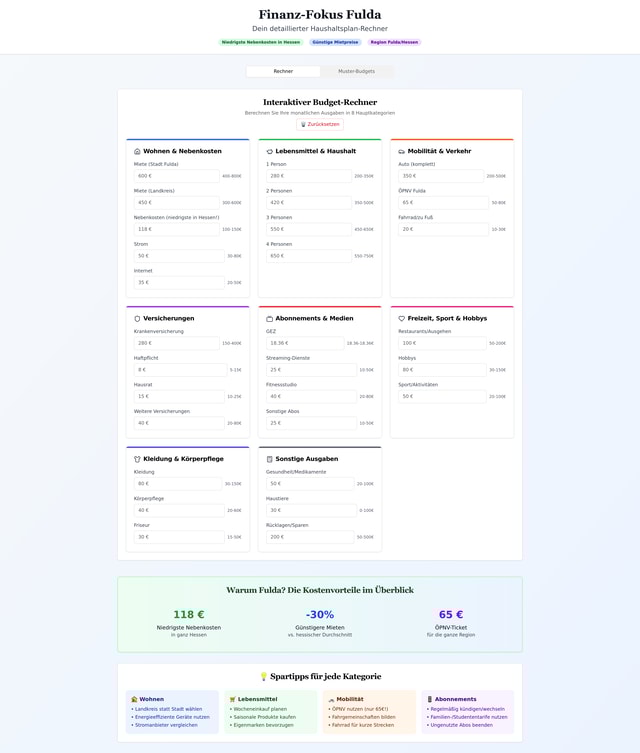Edit the Krankenversicherung amount field
640x753 pixels.
(176, 343)
